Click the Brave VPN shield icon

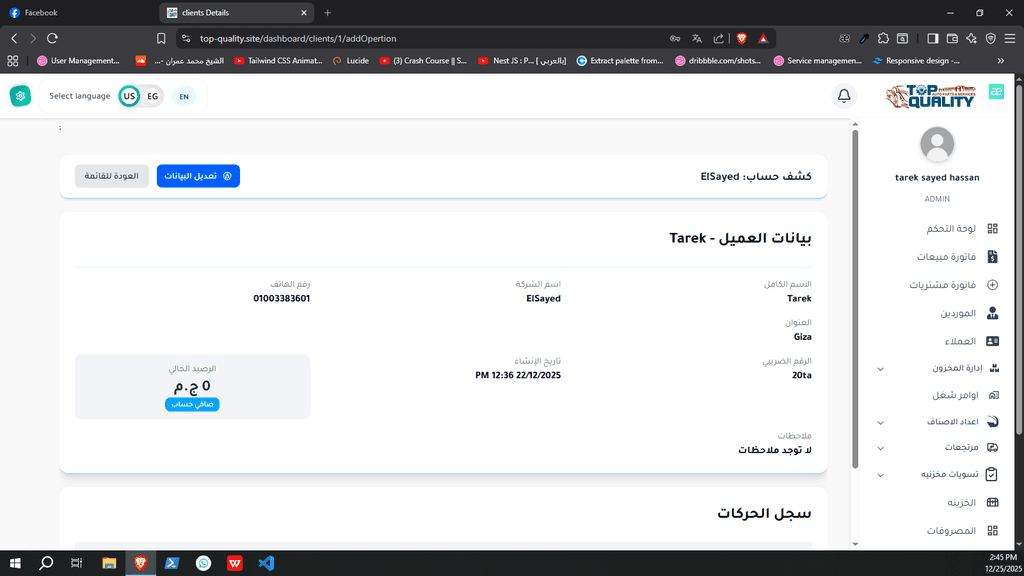(991, 39)
